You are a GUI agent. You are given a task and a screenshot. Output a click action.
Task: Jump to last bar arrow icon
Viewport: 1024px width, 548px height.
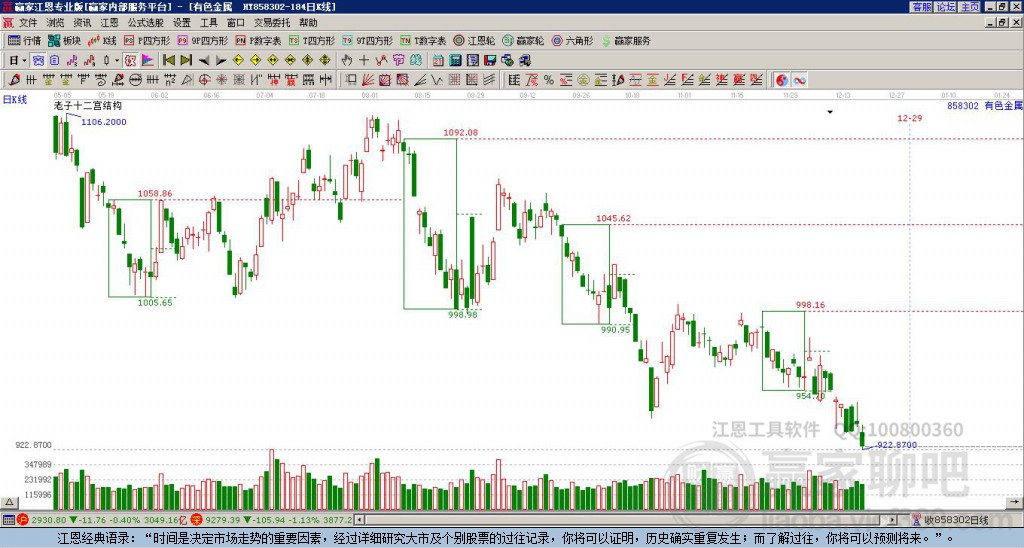point(186,60)
